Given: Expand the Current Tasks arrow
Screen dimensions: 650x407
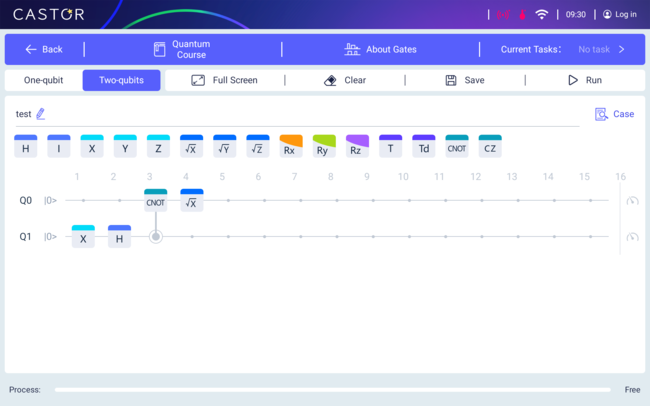Looking at the screenshot, I should pyautogui.click(x=621, y=49).
